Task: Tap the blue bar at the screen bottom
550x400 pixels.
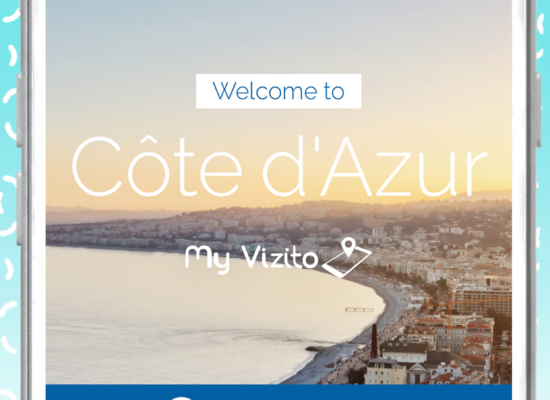Action: click(x=279, y=392)
